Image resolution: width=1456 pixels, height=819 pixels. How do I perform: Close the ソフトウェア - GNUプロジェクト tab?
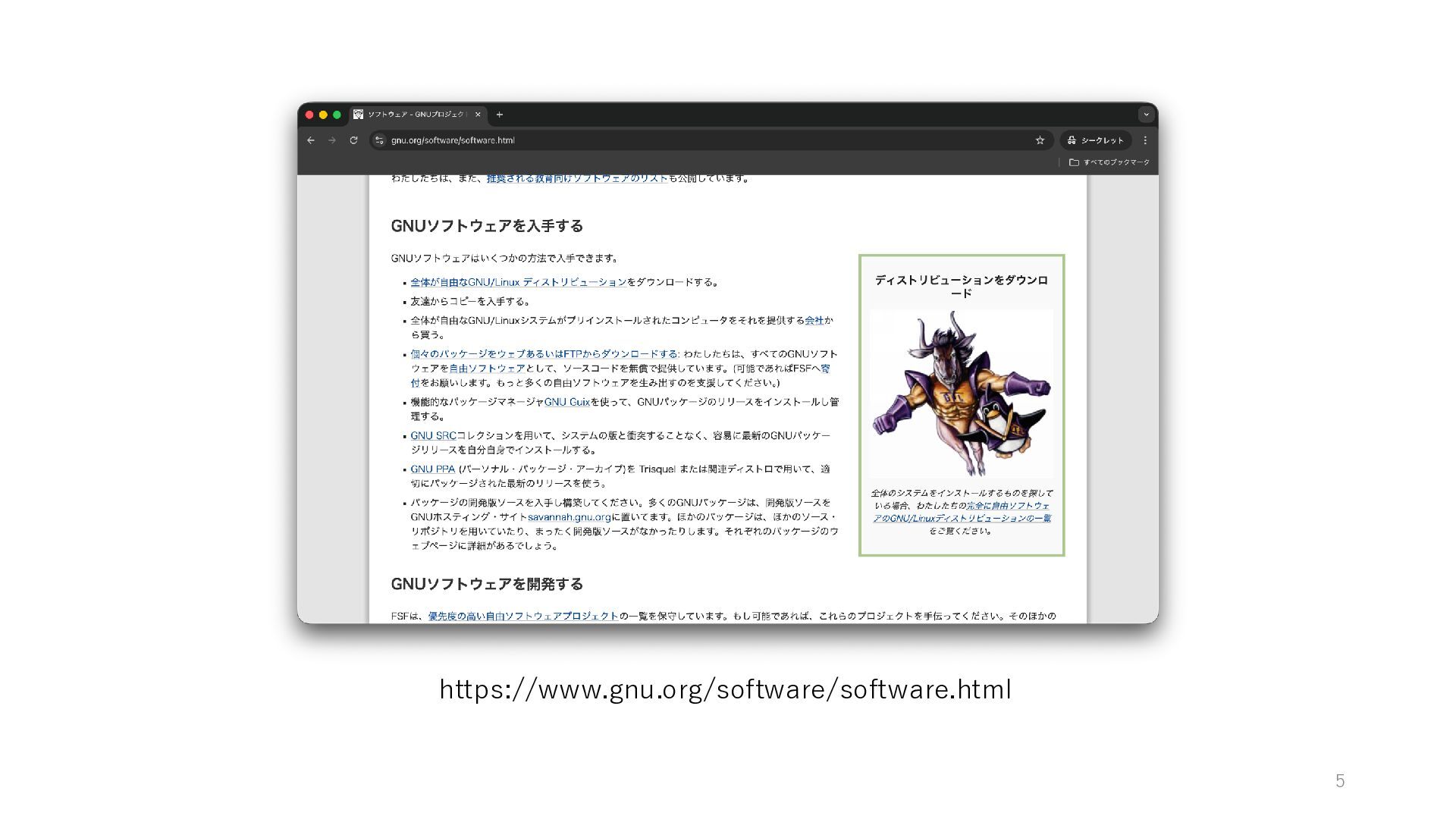(x=478, y=115)
